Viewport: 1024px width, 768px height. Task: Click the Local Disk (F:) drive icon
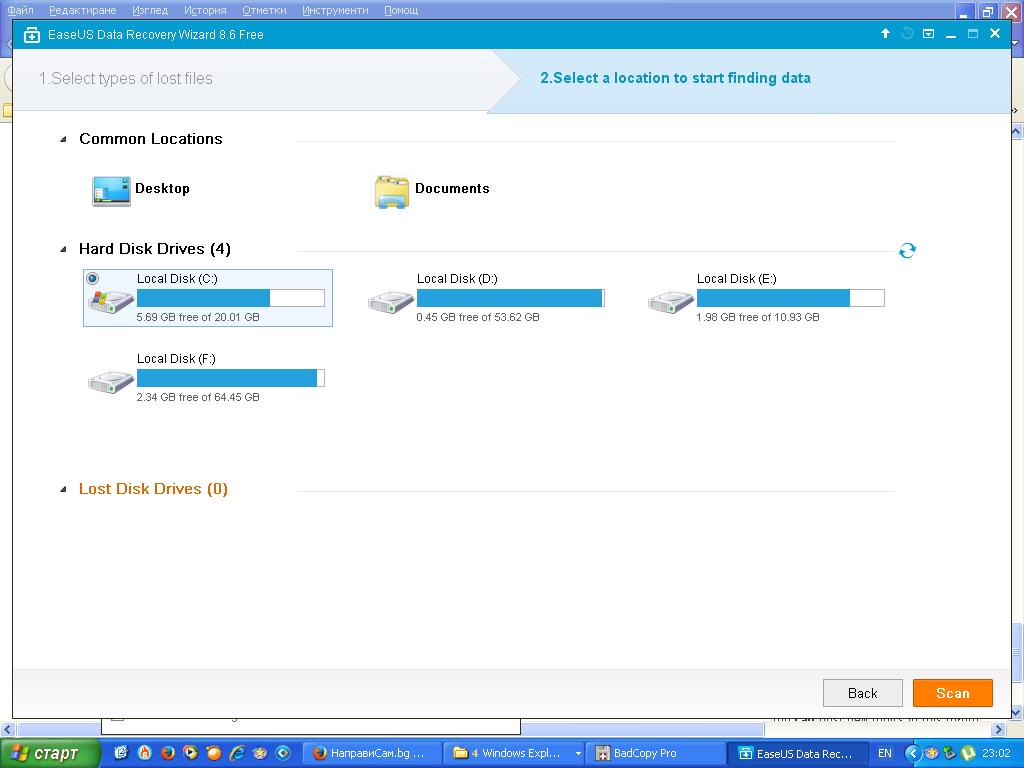coord(111,382)
